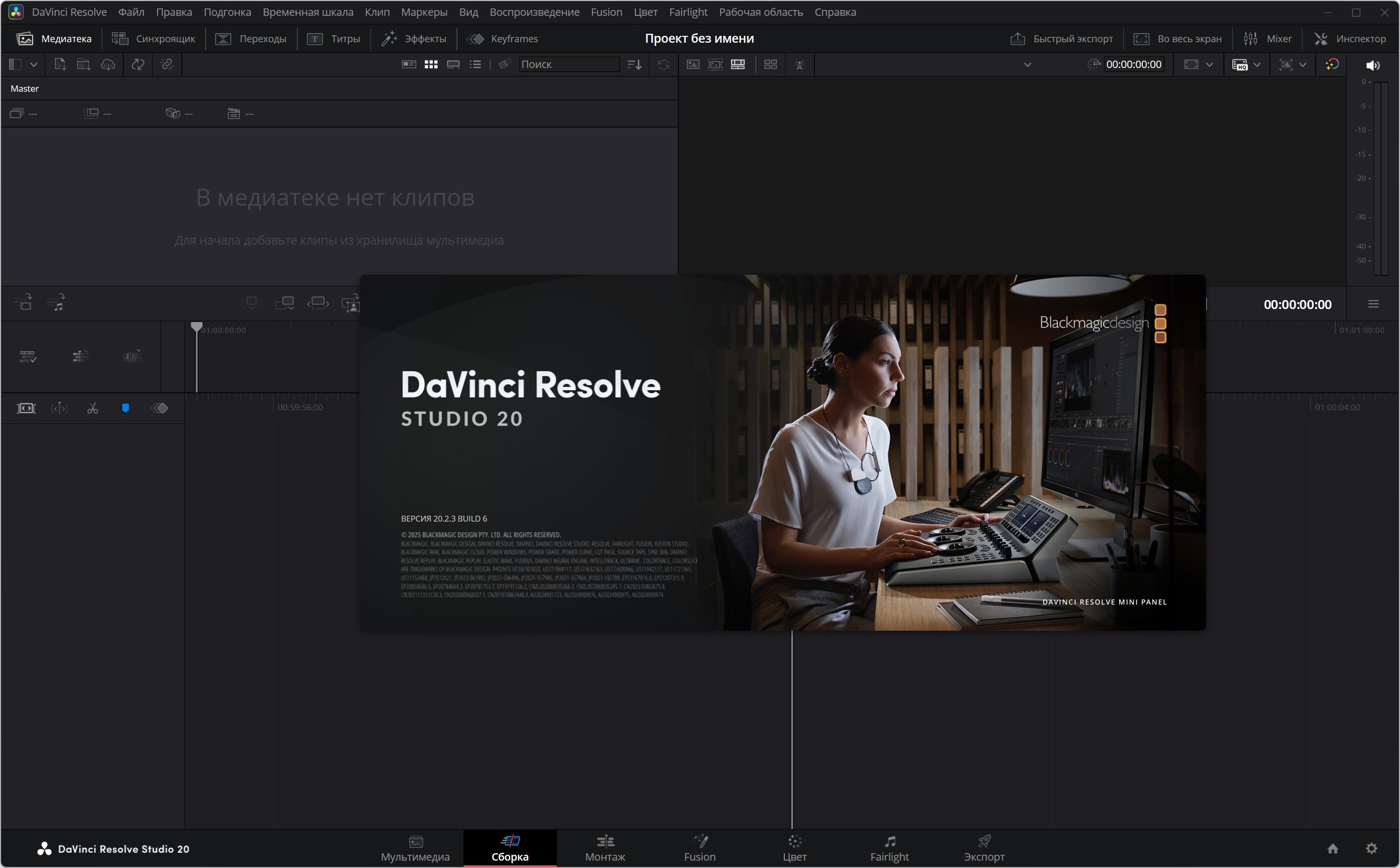The image size is (1400, 868).
Task: Click the Поиск search field
Action: point(568,64)
